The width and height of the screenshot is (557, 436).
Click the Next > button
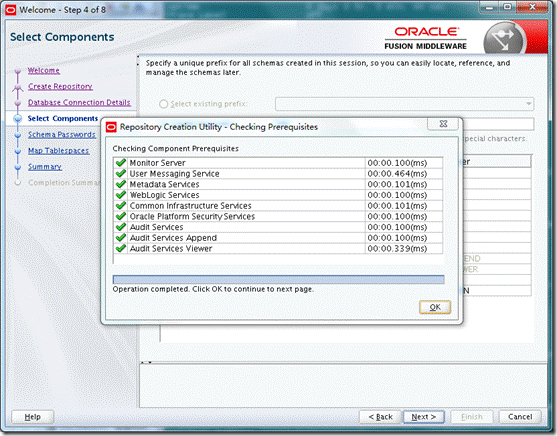(x=423, y=416)
